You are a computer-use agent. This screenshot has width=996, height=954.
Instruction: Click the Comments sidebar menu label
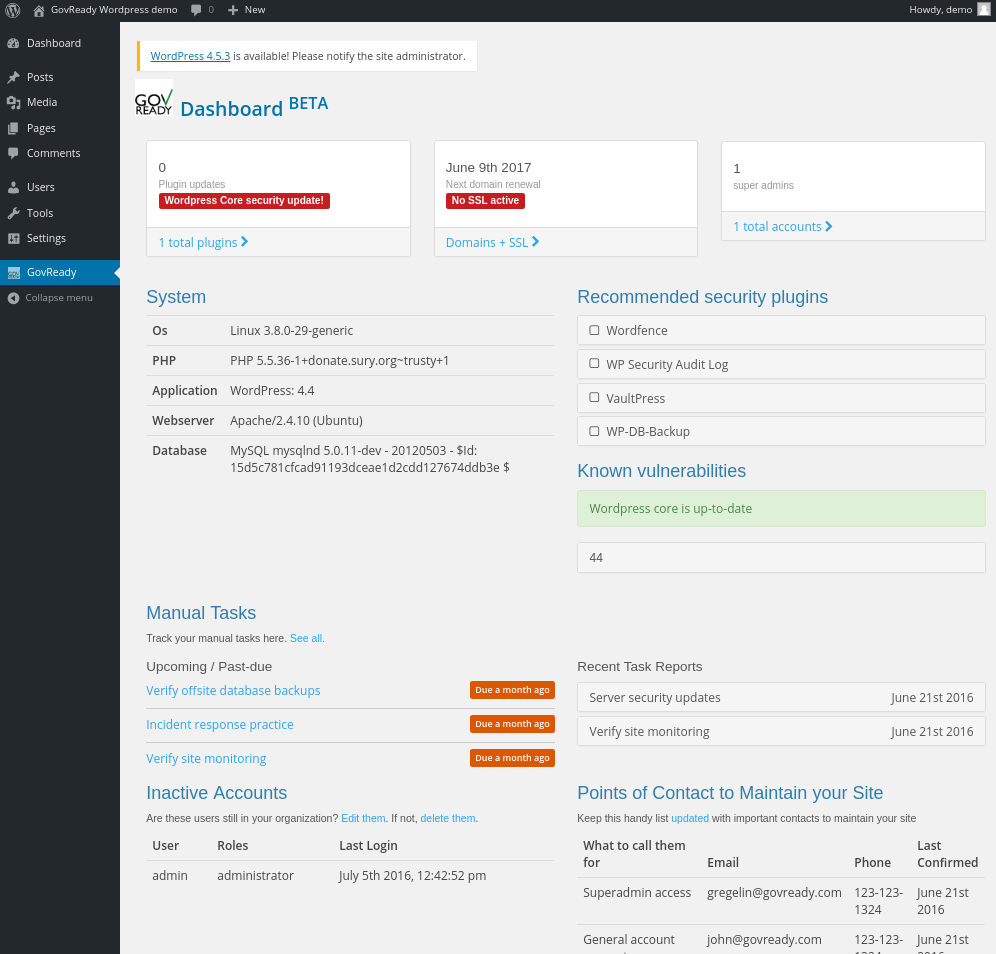click(53, 153)
